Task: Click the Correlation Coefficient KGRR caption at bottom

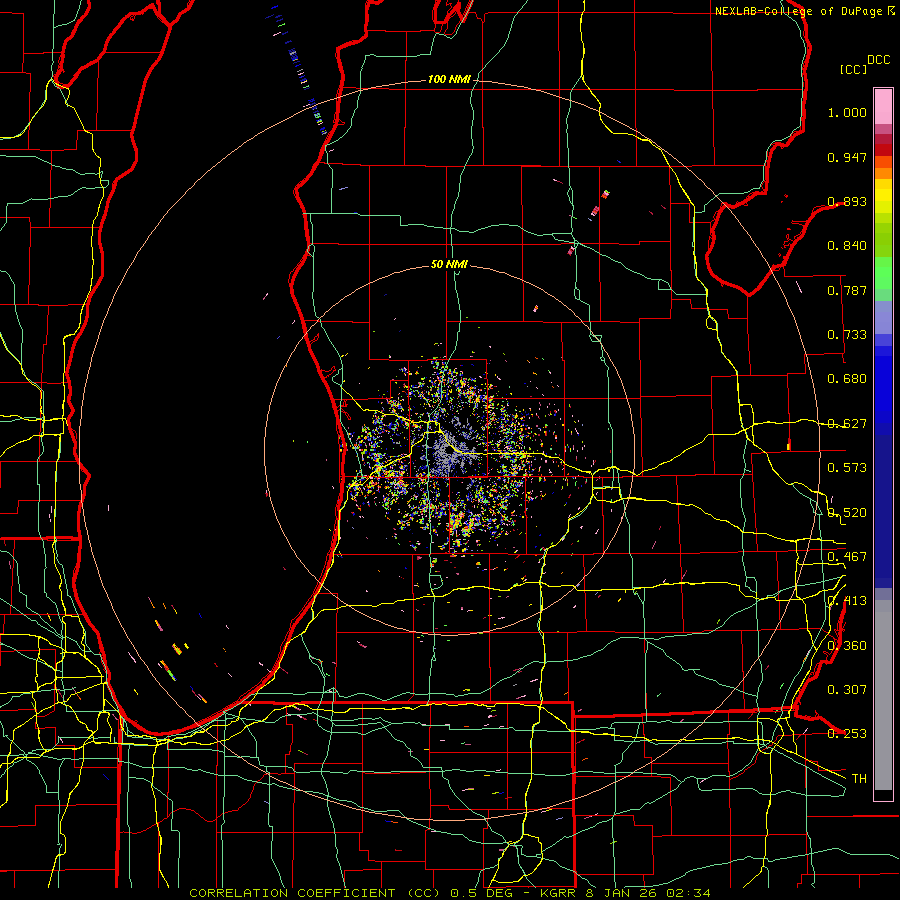Action: click(x=450, y=893)
